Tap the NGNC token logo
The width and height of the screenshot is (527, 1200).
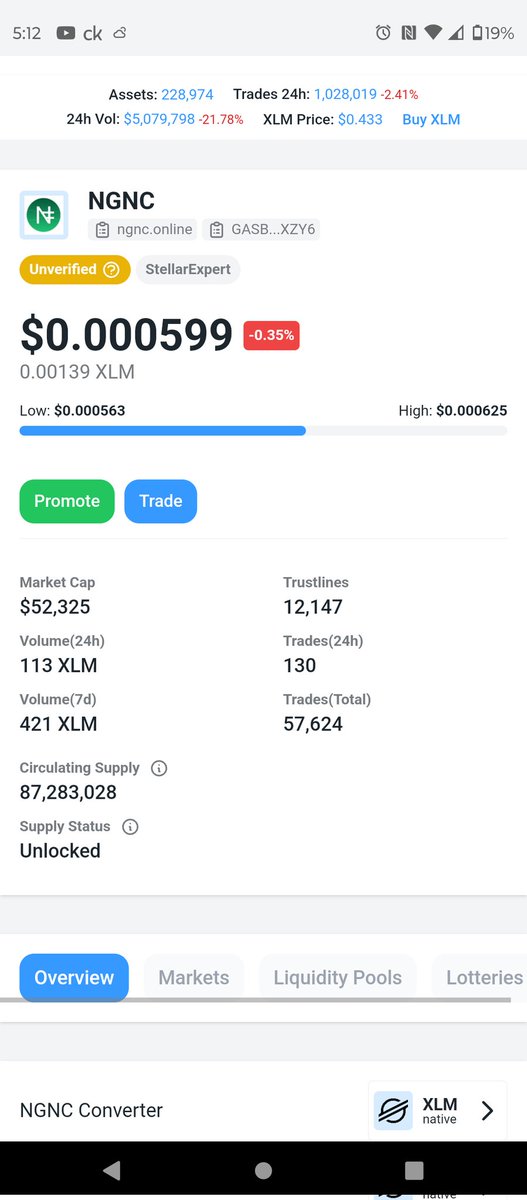tap(44, 214)
